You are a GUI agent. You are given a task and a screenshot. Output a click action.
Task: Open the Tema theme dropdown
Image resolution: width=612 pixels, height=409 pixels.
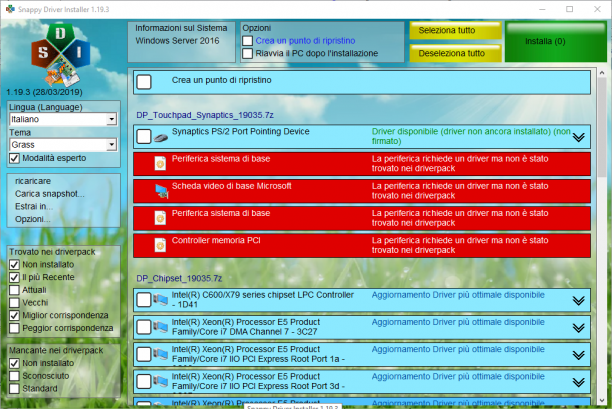[x=112, y=145]
